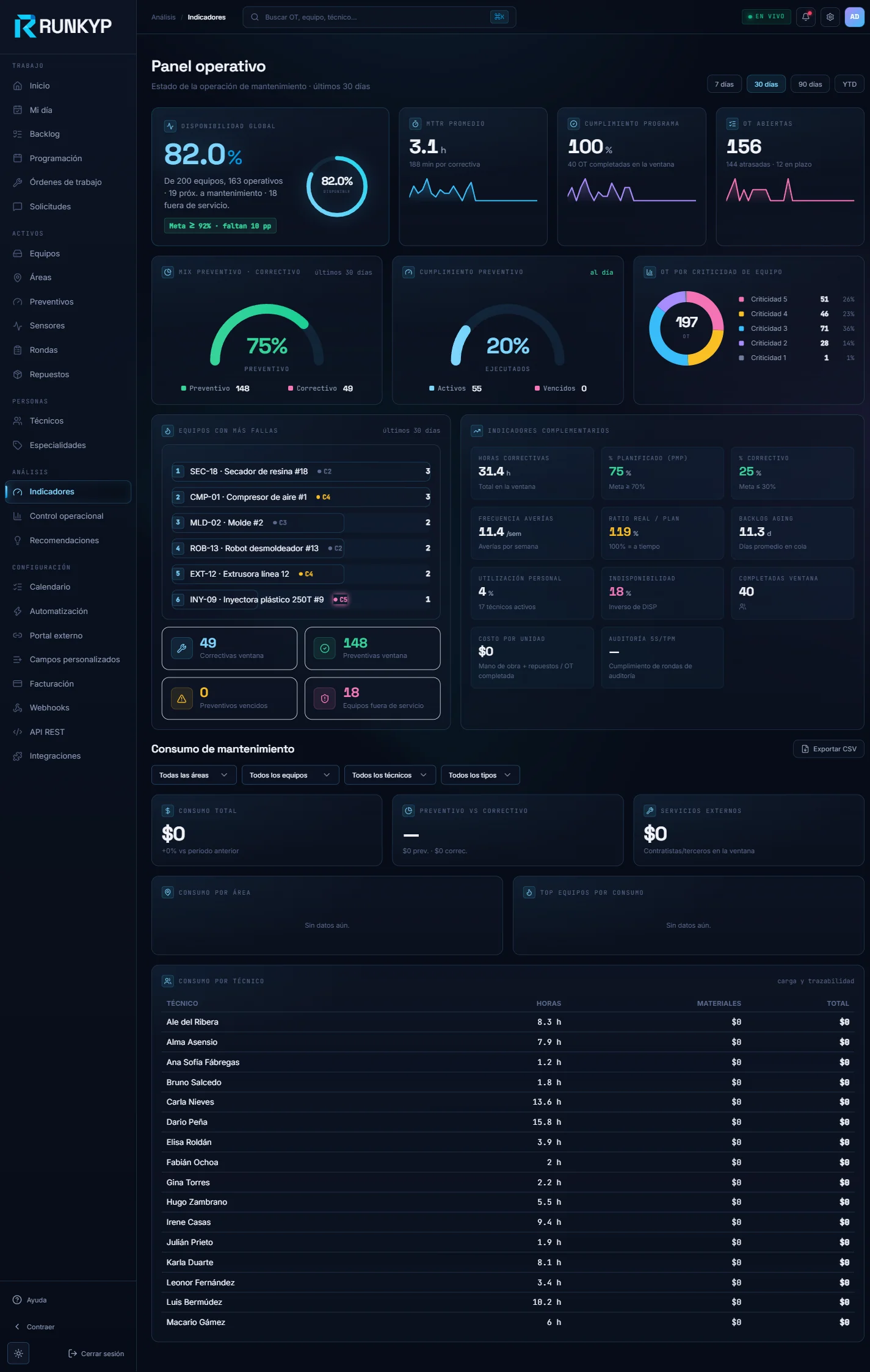The width and height of the screenshot is (870, 1372).
Task: Click the Servicios Externos wrench icon
Action: [650, 811]
